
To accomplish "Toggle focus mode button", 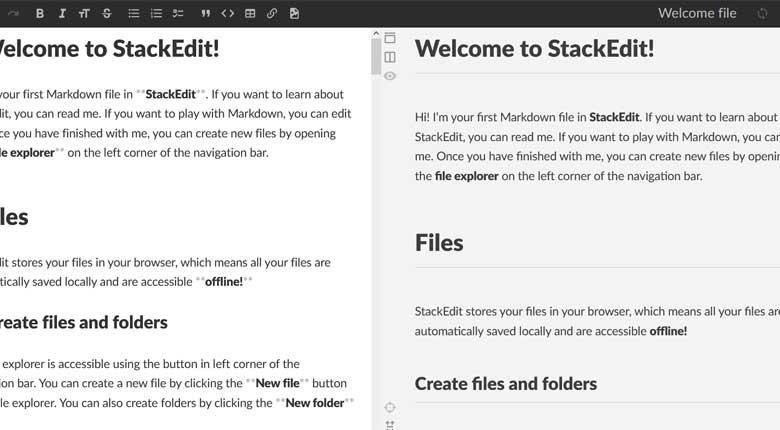I will (390, 407).
